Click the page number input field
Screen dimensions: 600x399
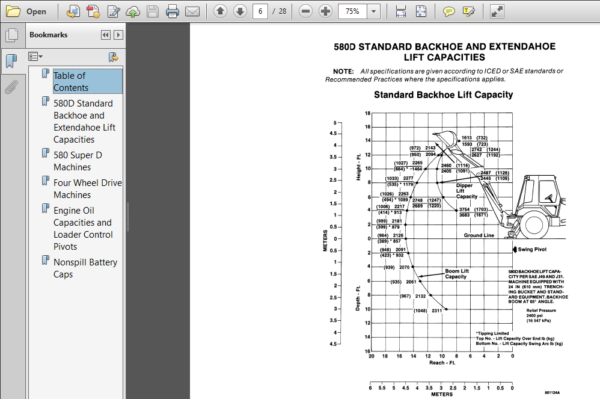260,11
